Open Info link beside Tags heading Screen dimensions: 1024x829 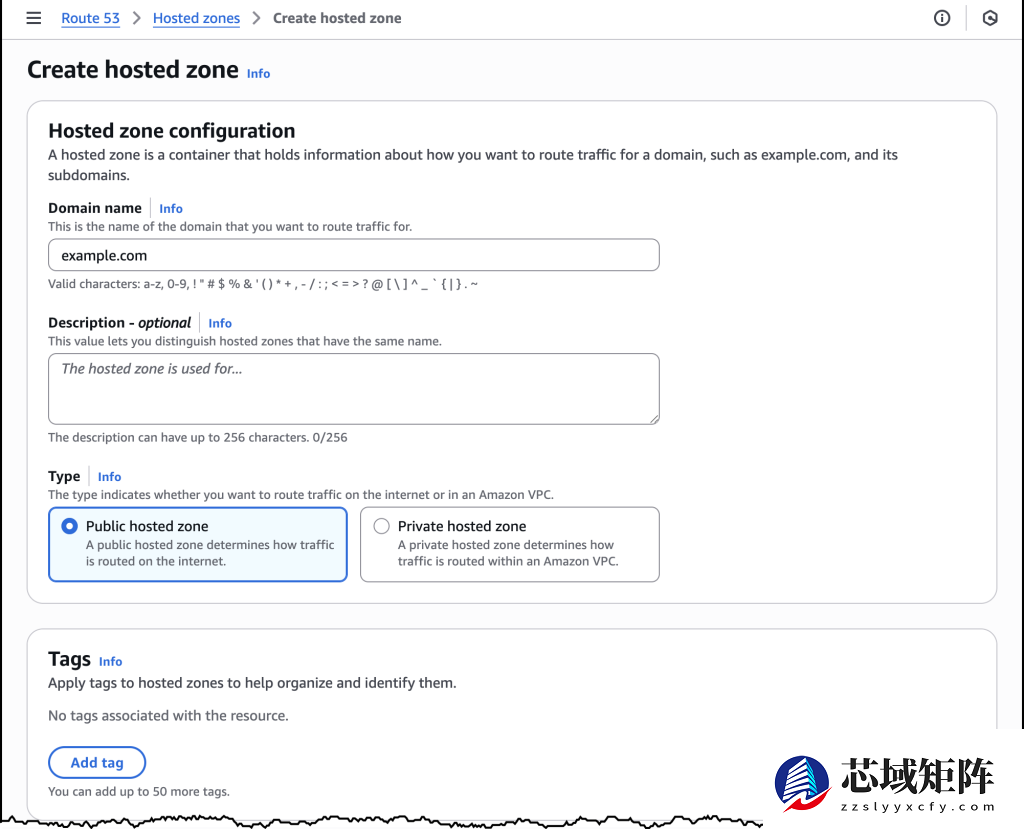pos(110,661)
